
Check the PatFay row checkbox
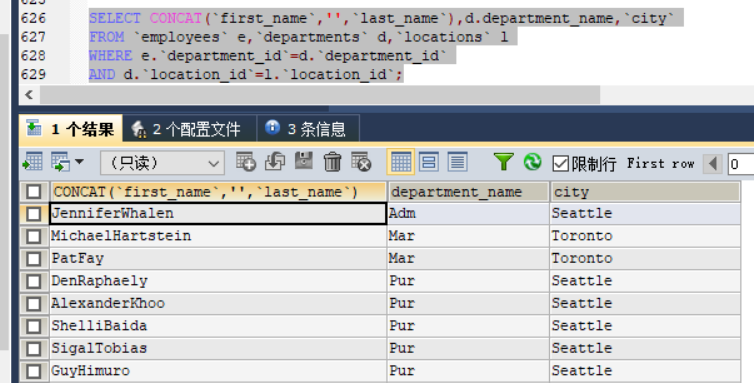(34, 259)
